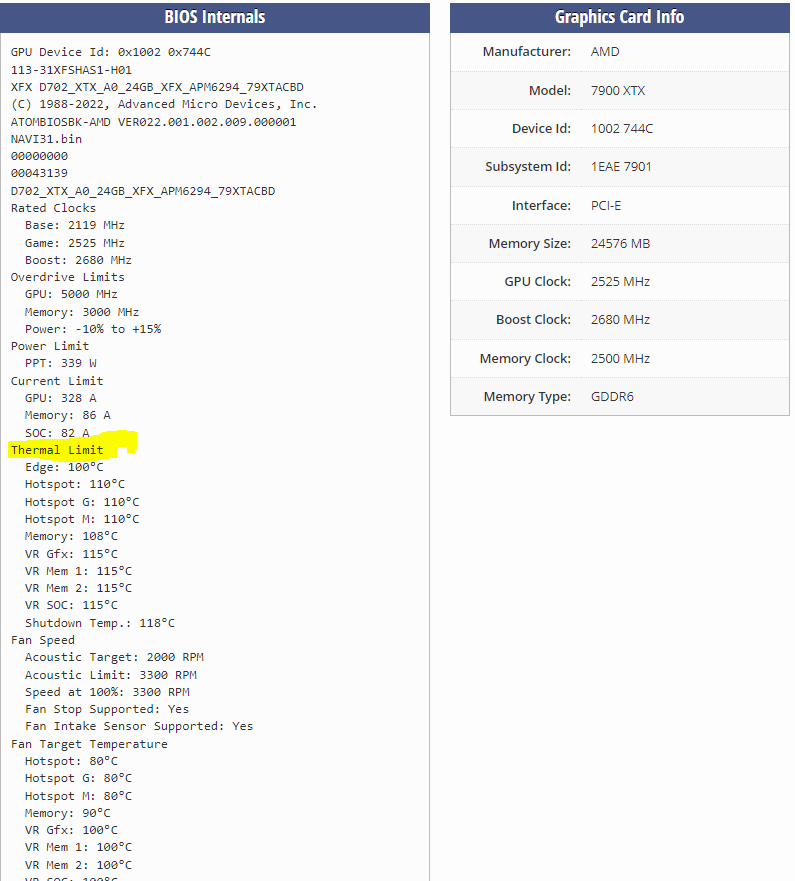Click Hotspot G: 80°C
The height and width of the screenshot is (881, 795).
point(79,778)
